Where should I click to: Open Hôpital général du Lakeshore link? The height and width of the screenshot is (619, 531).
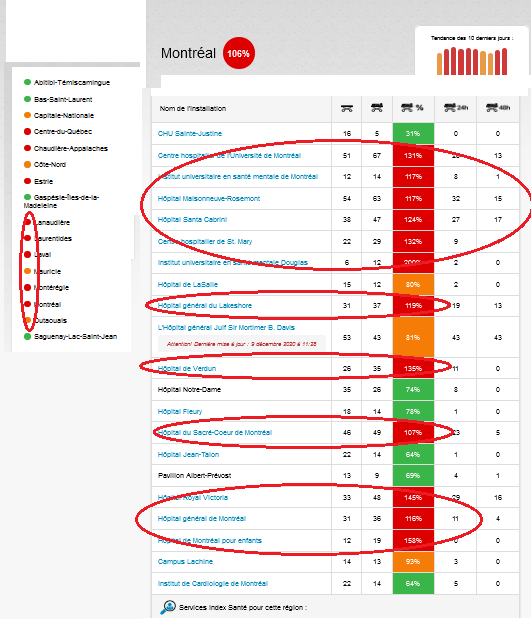205,306
